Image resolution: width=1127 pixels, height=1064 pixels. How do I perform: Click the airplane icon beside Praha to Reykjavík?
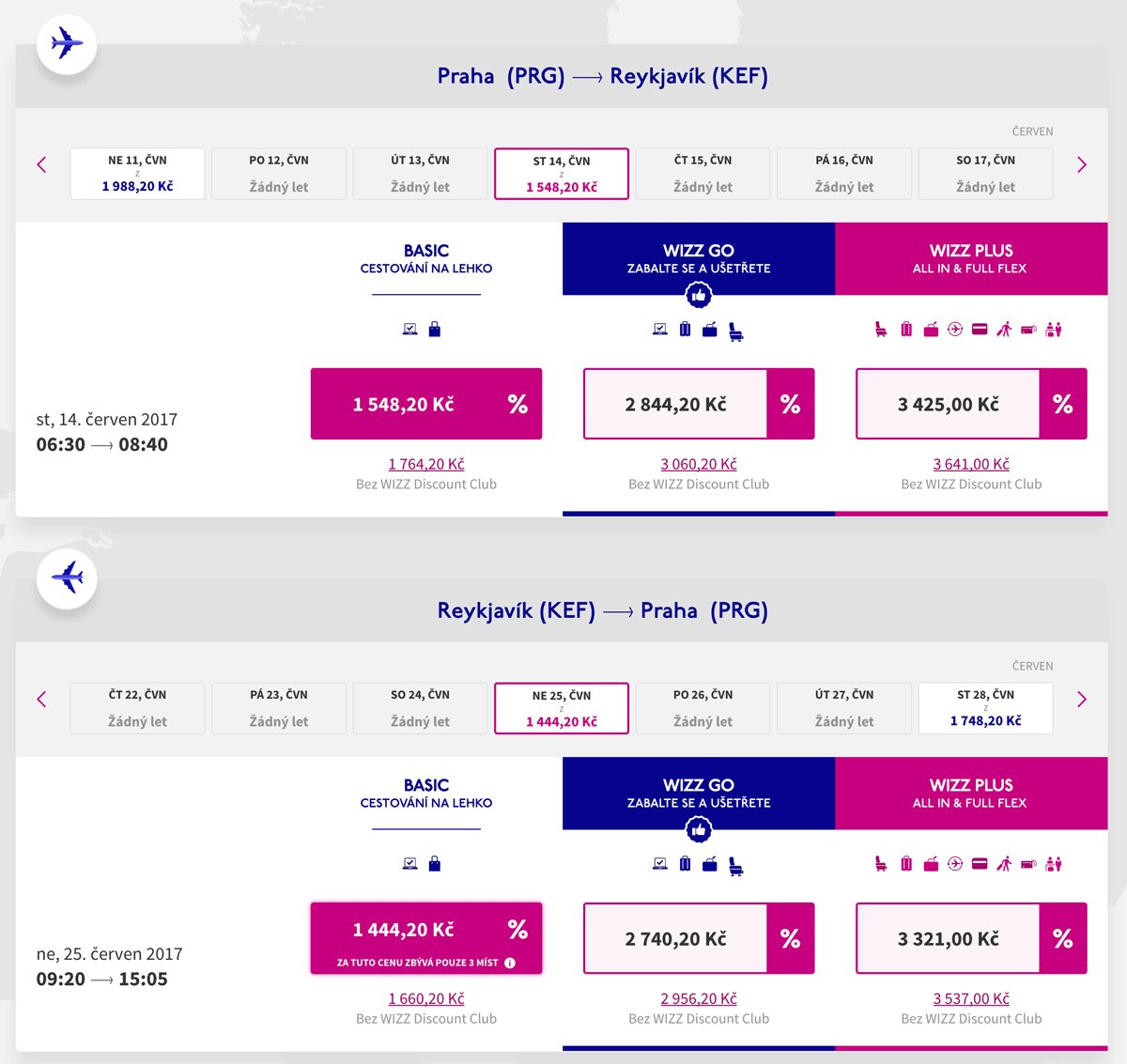pyautogui.click(x=67, y=43)
